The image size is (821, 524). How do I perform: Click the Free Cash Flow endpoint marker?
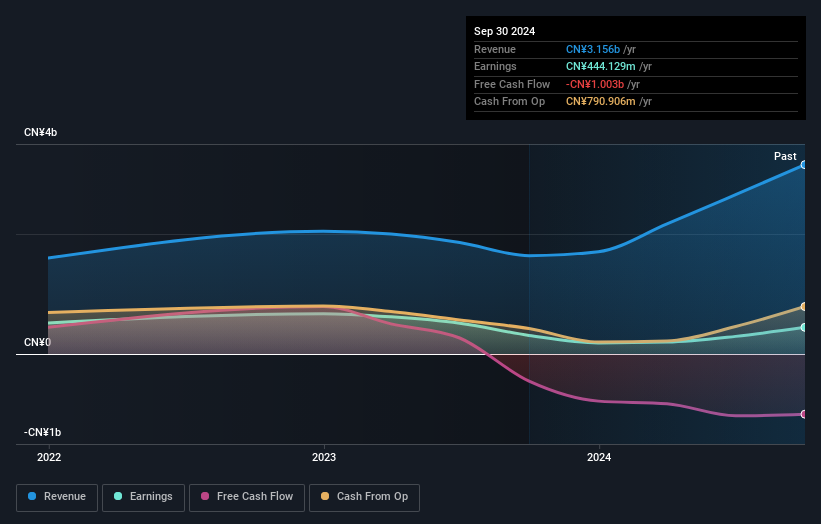point(803,415)
